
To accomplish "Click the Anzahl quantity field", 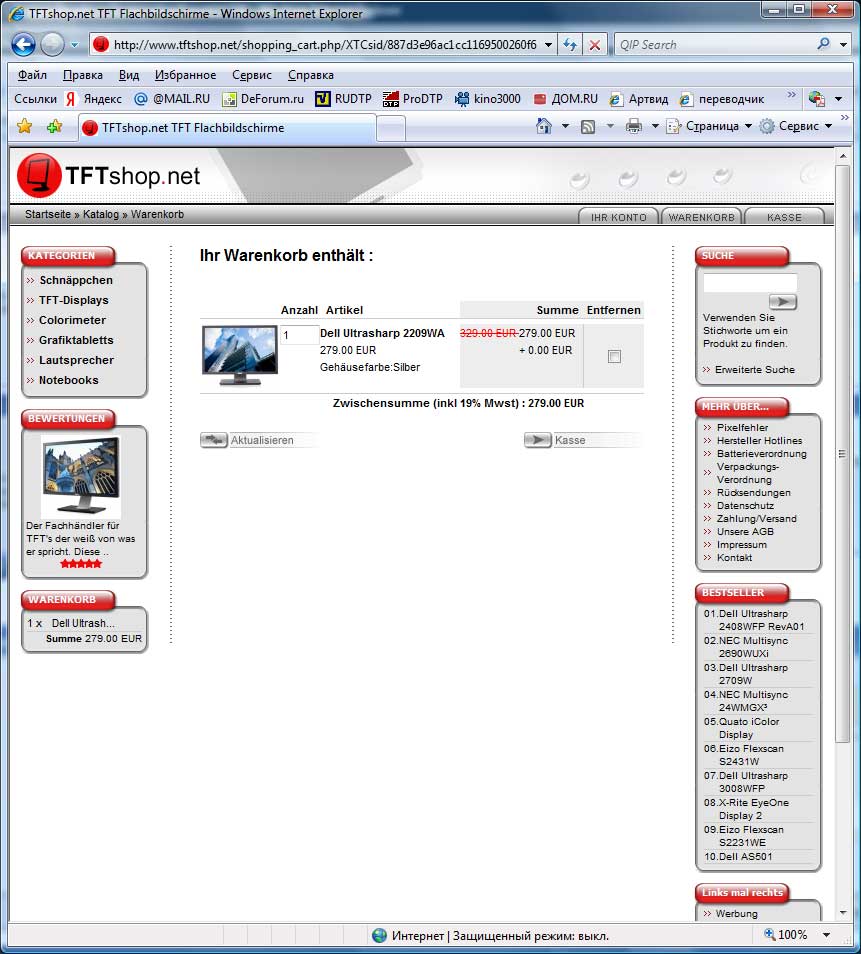I will (x=299, y=335).
